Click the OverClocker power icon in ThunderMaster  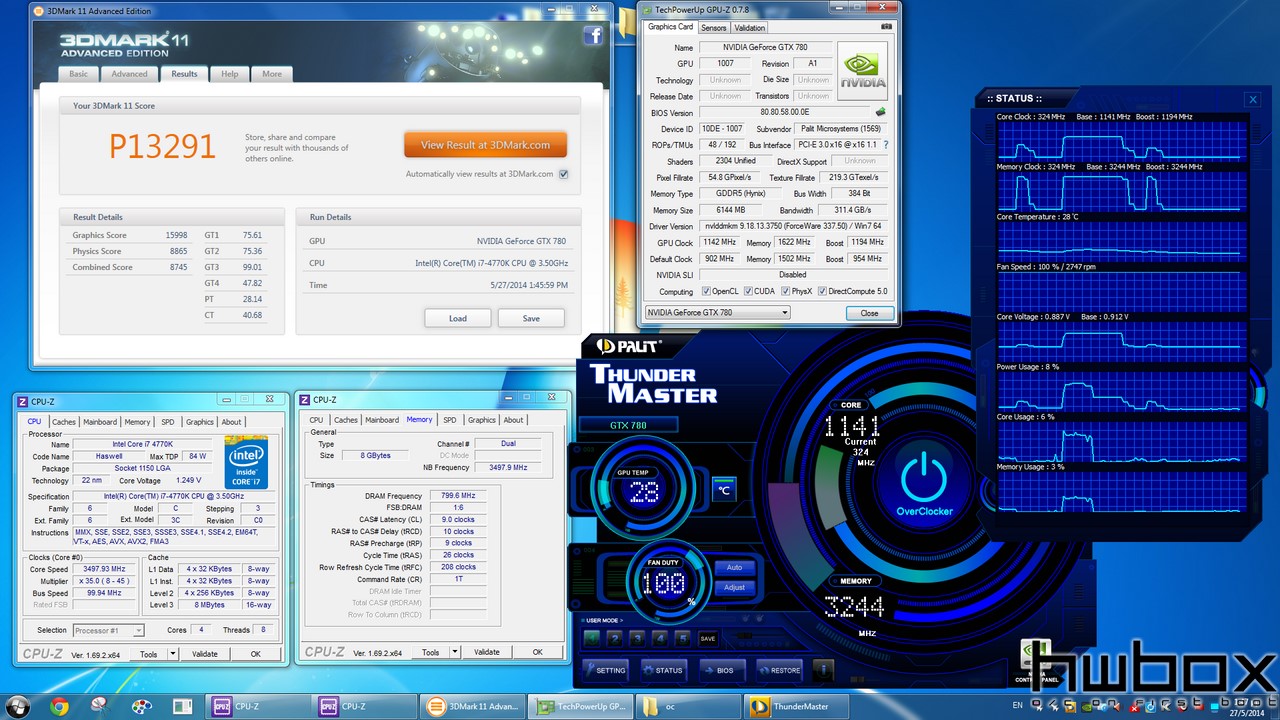coord(924,477)
